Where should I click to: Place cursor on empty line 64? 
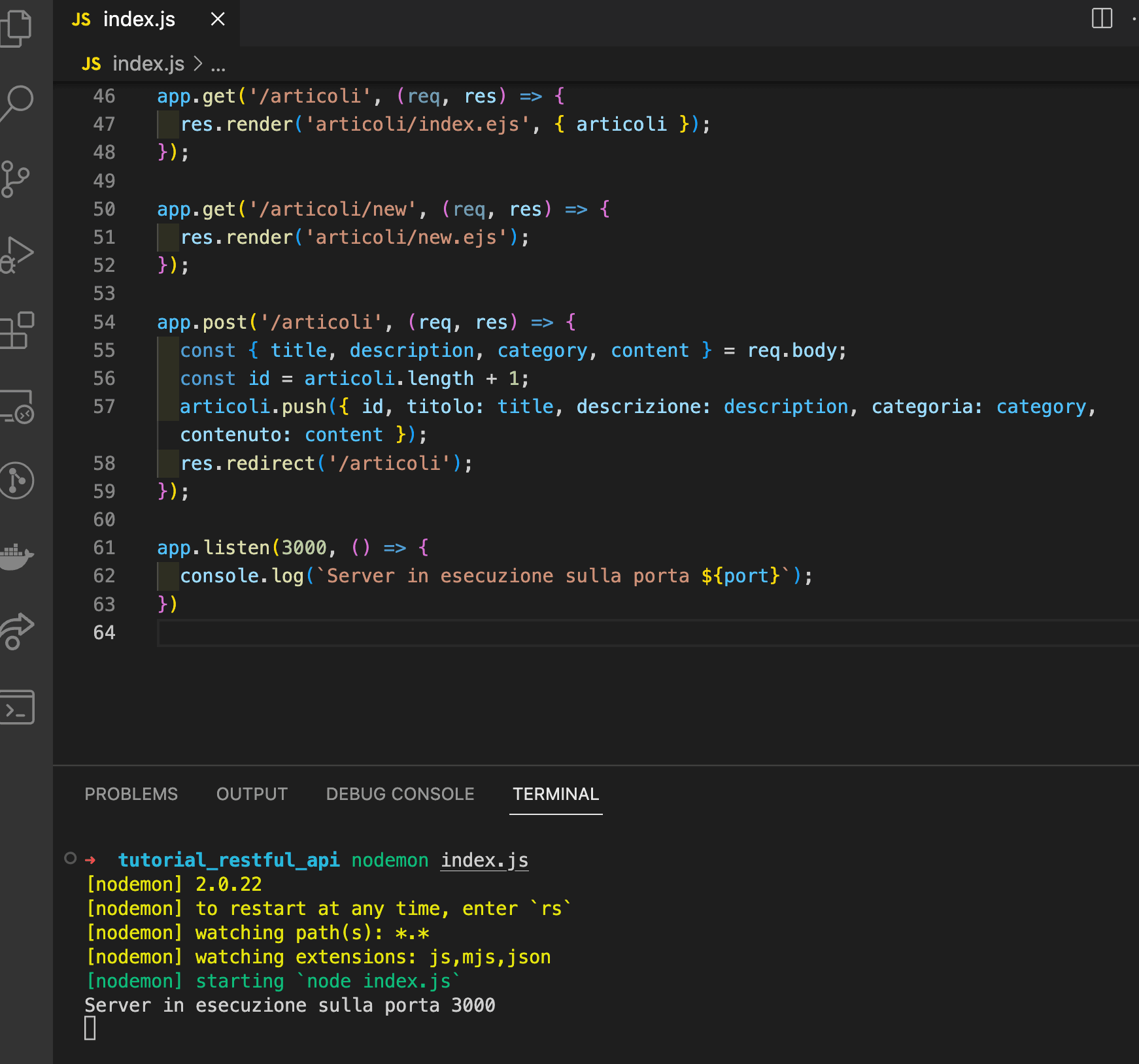(x=647, y=633)
